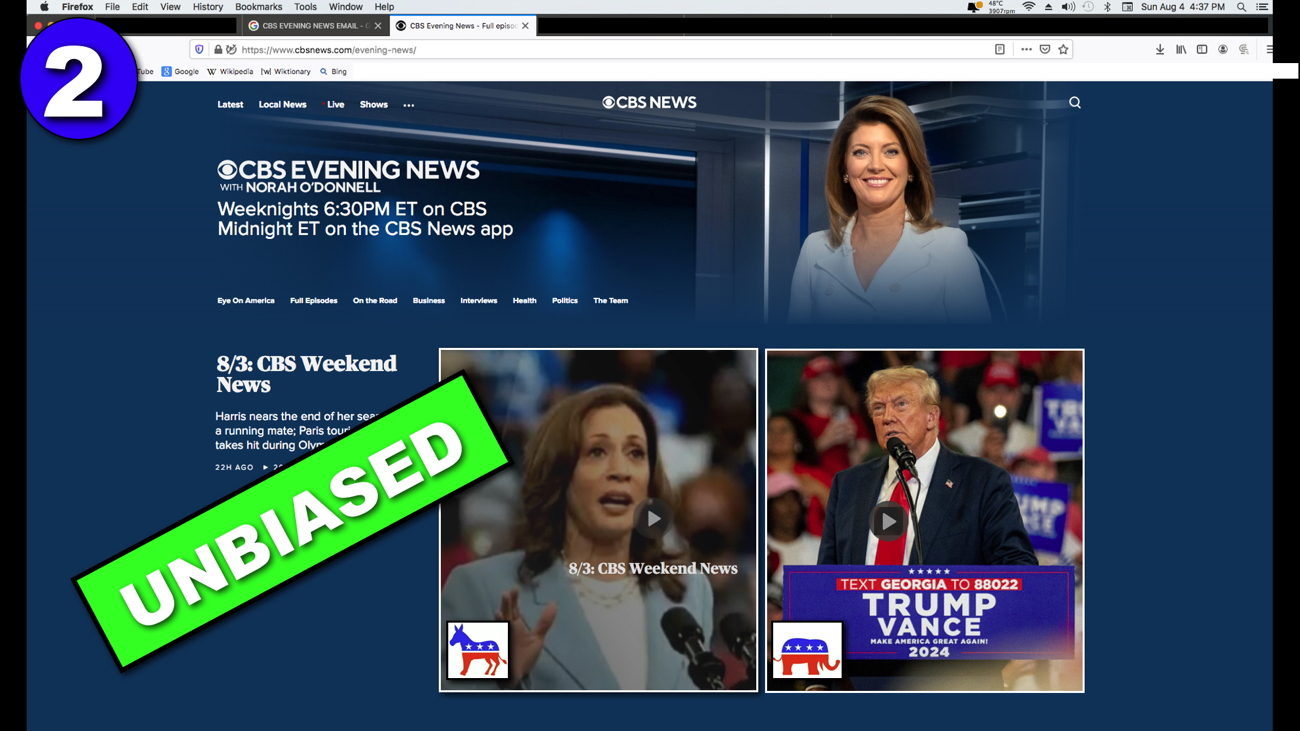The image size is (1300, 731).
Task: Click the CBS Evening News show logo
Action: coord(348,176)
